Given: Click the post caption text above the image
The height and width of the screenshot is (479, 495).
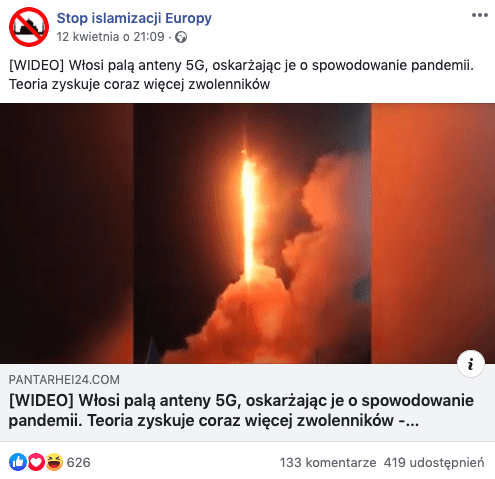Looking at the screenshot, I should click(x=241, y=75).
